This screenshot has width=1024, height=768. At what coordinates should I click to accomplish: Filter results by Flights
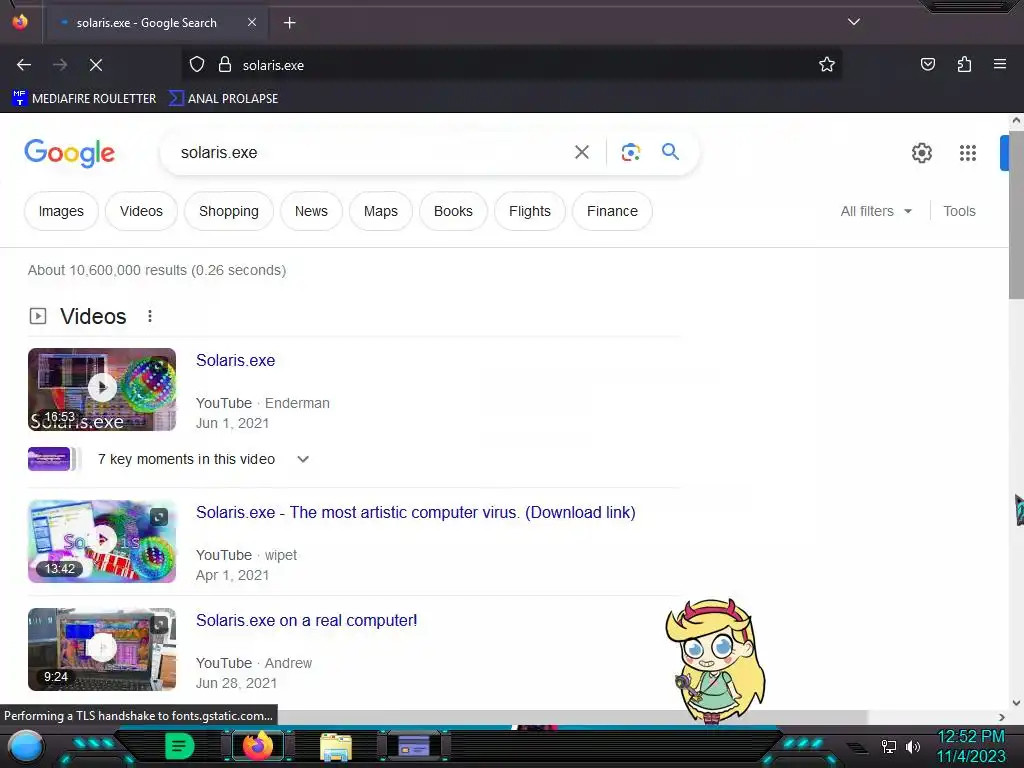click(530, 211)
